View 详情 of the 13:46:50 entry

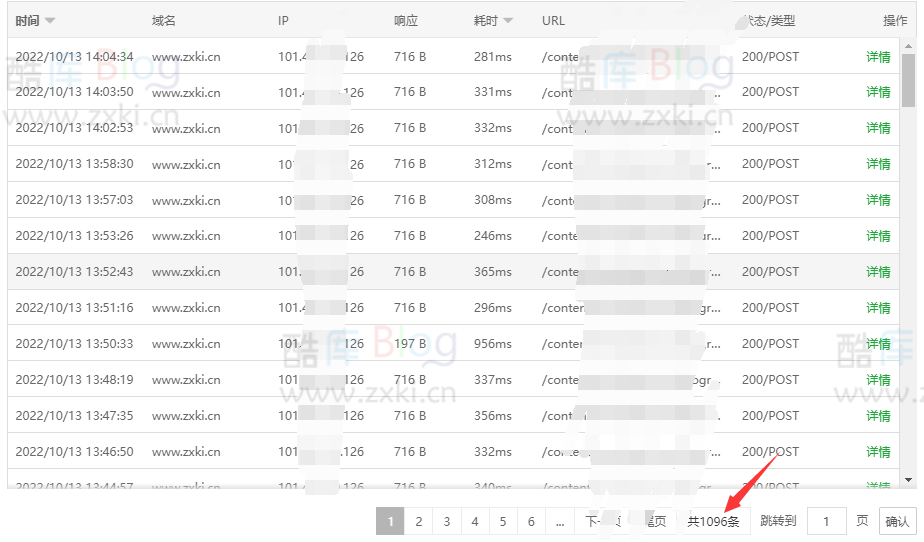tap(878, 452)
